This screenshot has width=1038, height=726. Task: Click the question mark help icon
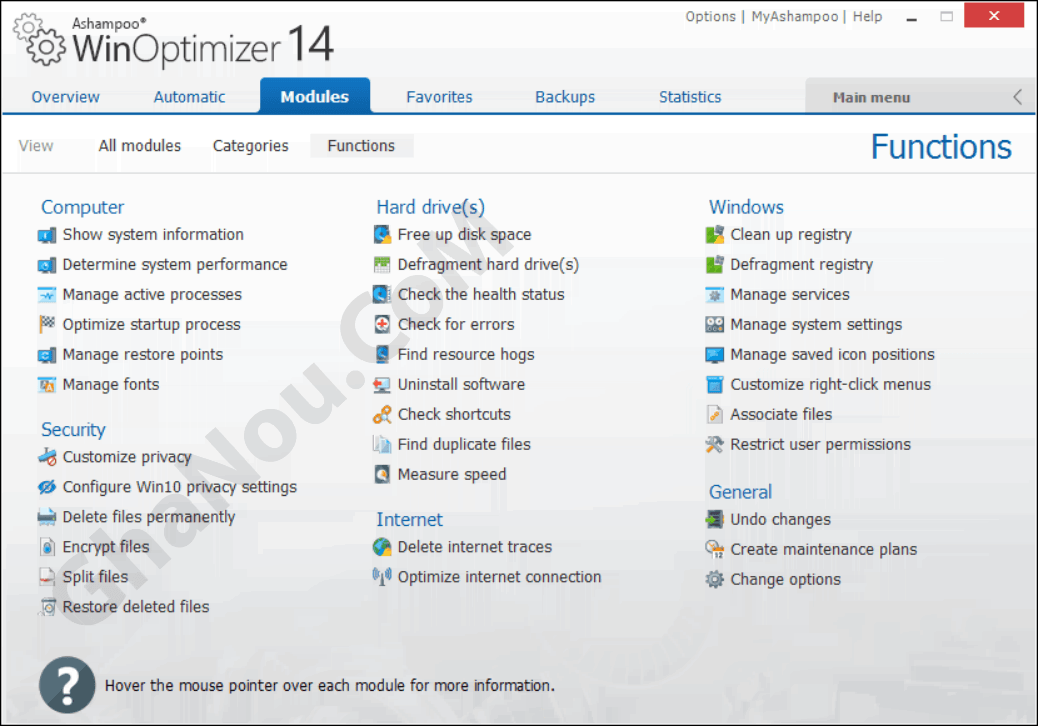pyautogui.click(x=67, y=685)
